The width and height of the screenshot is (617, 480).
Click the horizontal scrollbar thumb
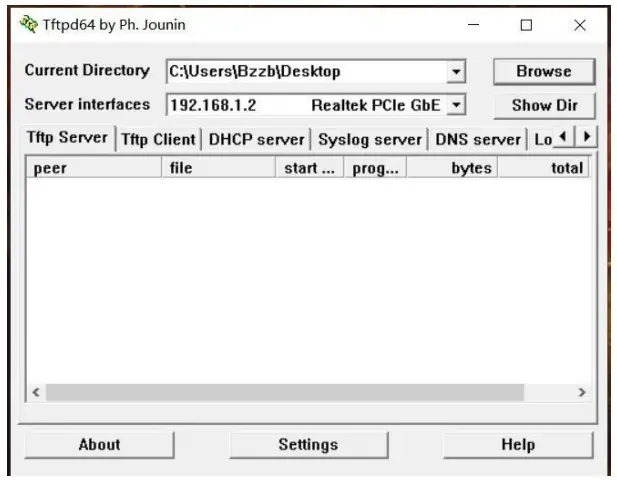[285, 392]
